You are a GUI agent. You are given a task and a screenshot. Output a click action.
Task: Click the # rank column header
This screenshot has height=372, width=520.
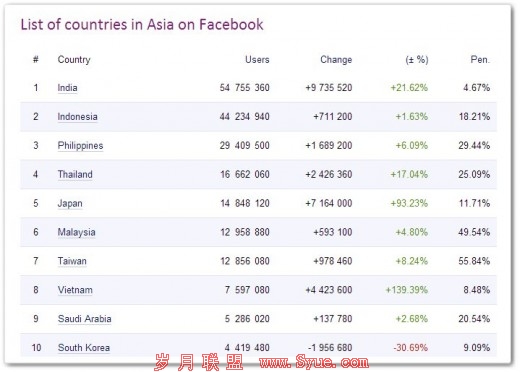click(x=36, y=60)
